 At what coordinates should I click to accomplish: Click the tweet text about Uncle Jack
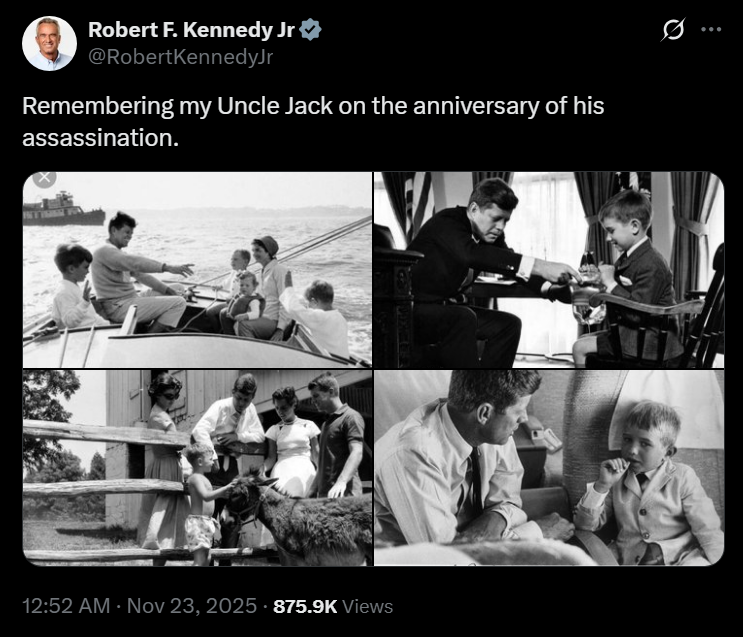pos(313,106)
